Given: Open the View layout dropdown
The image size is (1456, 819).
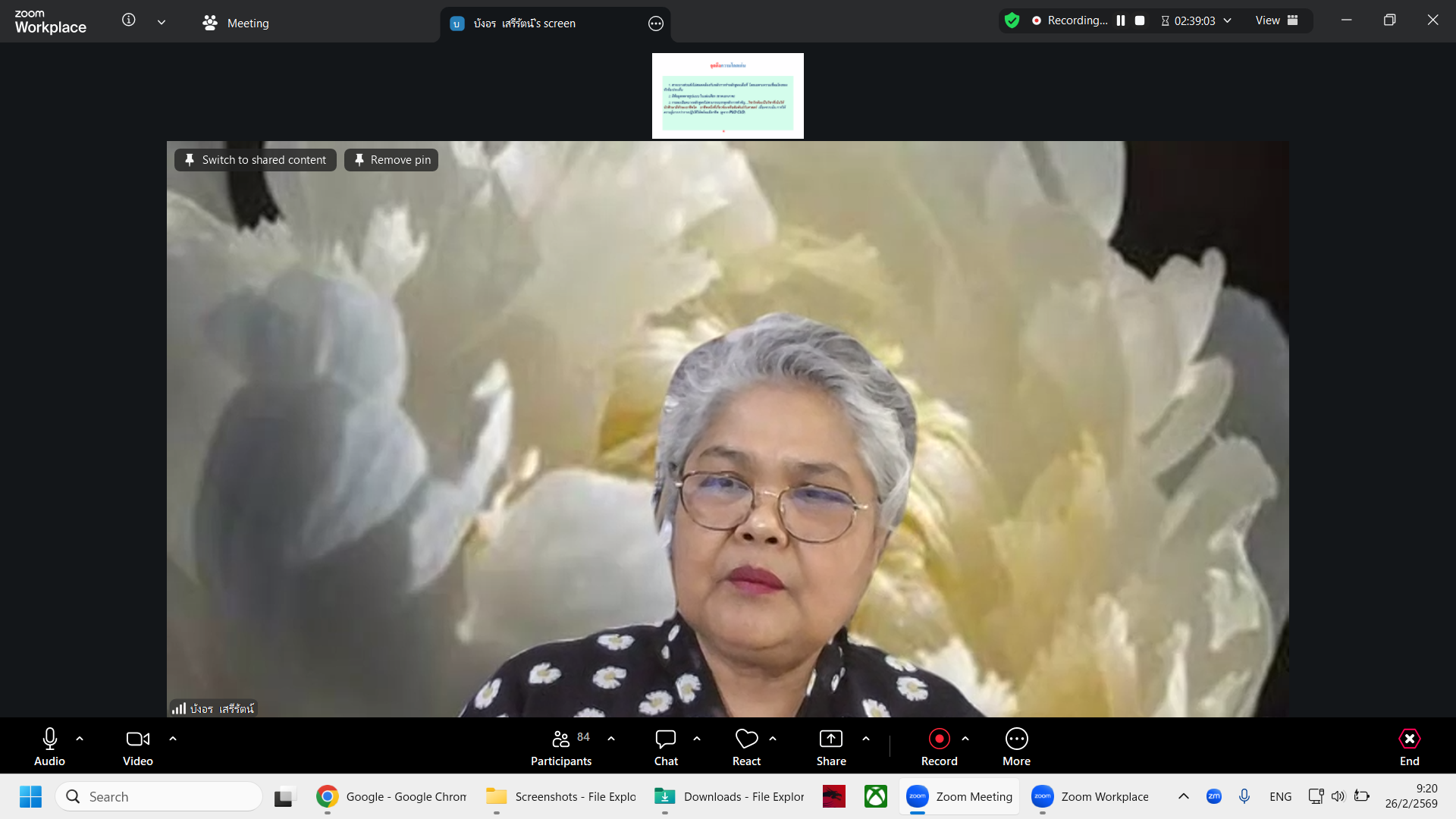Looking at the screenshot, I should point(1276,20).
